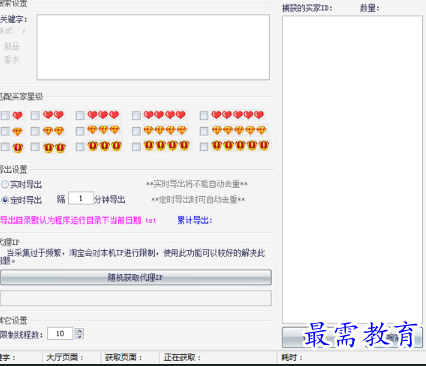
Task: Check the four red hearts level box
Action: [136, 116]
